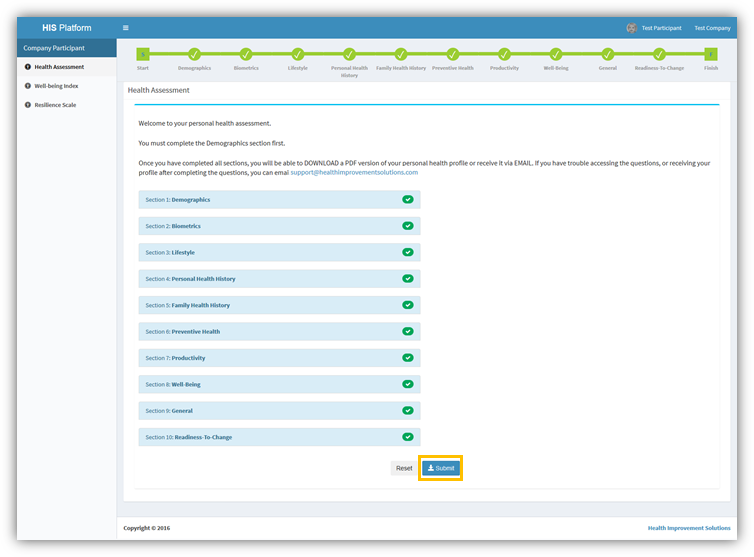The width and height of the screenshot is (754, 557).
Task: Click the Reset button
Action: [x=404, y=468]
